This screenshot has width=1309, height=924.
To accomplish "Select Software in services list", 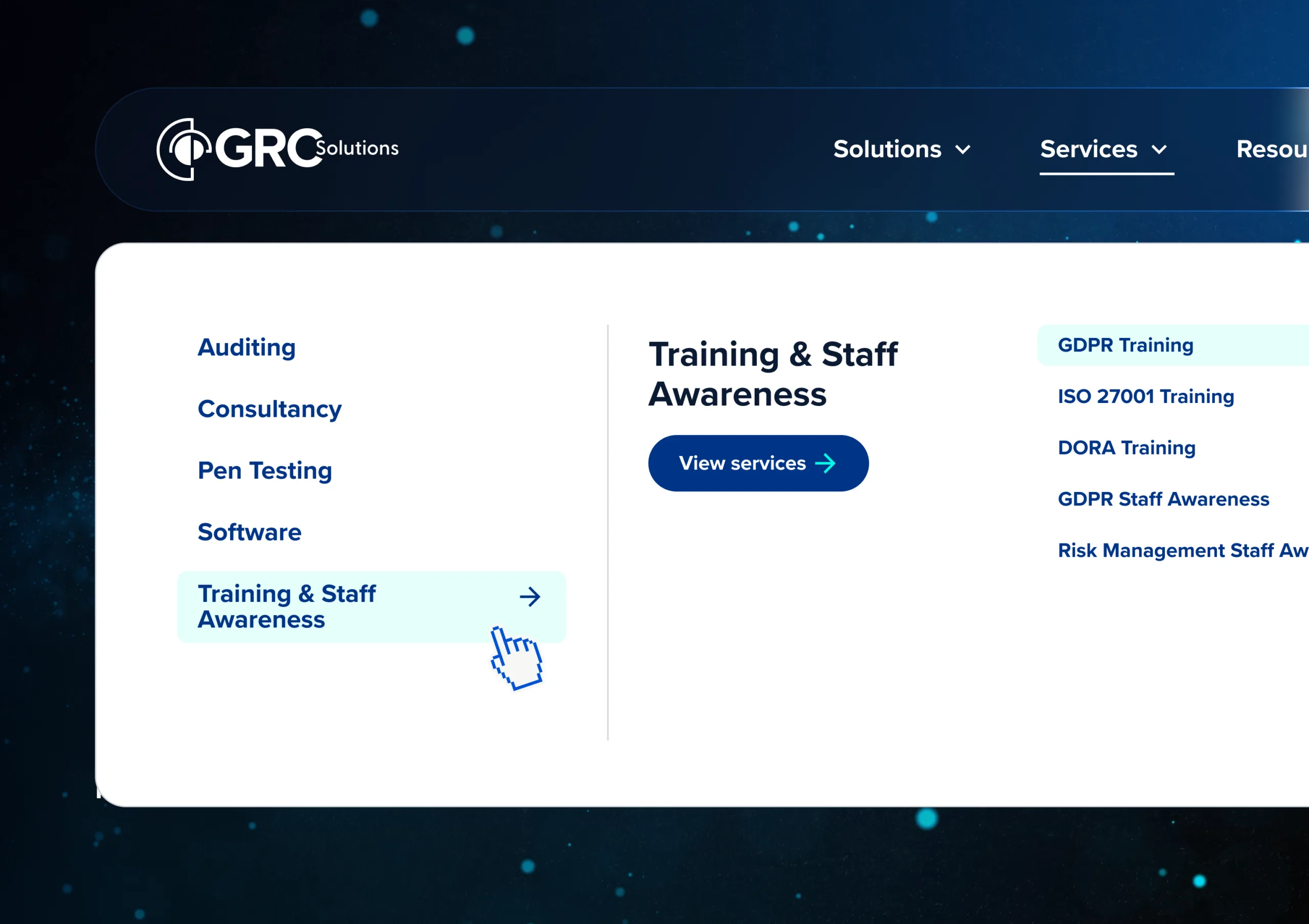I will click(250, 532).
